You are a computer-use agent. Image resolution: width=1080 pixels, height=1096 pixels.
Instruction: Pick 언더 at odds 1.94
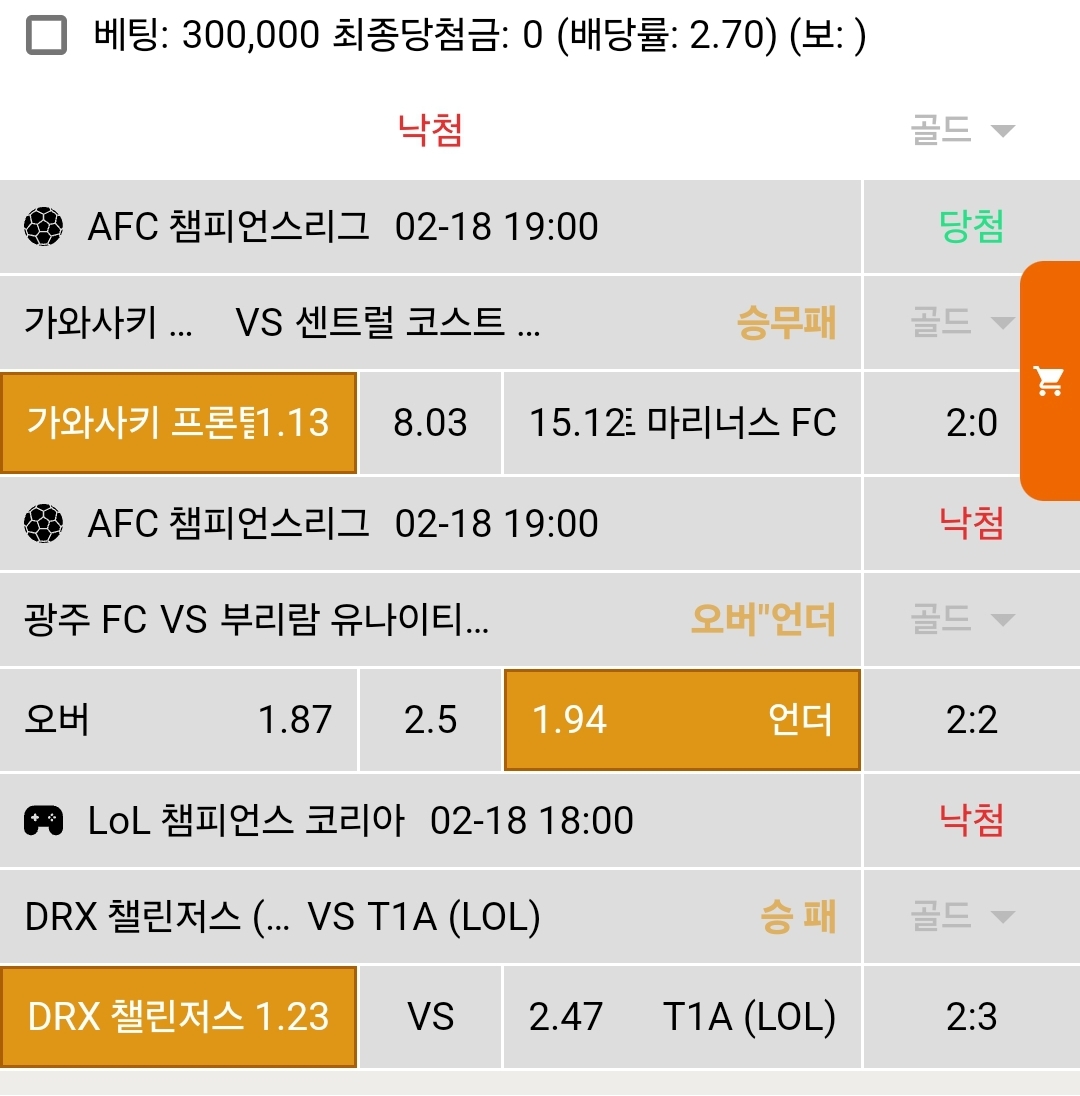point(682,720)
